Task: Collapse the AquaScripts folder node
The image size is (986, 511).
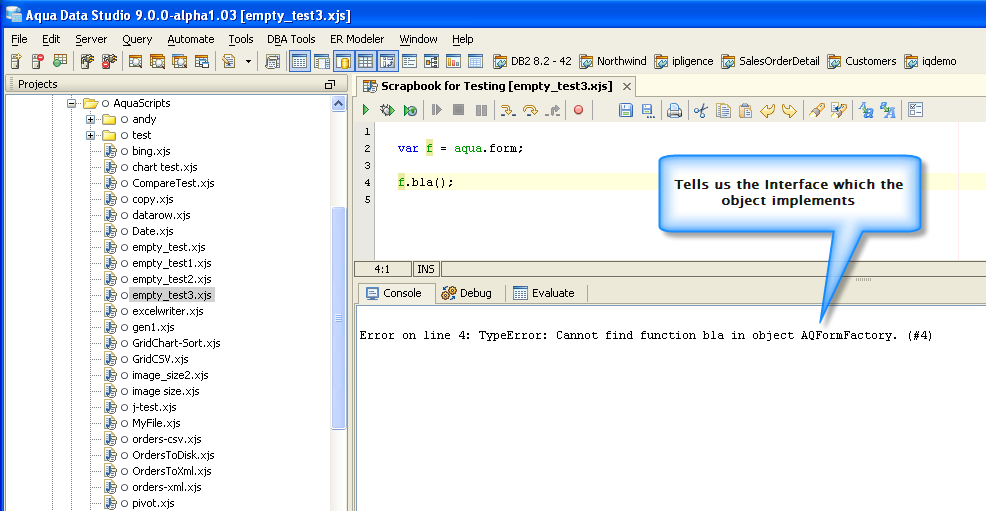Action: 72,103
